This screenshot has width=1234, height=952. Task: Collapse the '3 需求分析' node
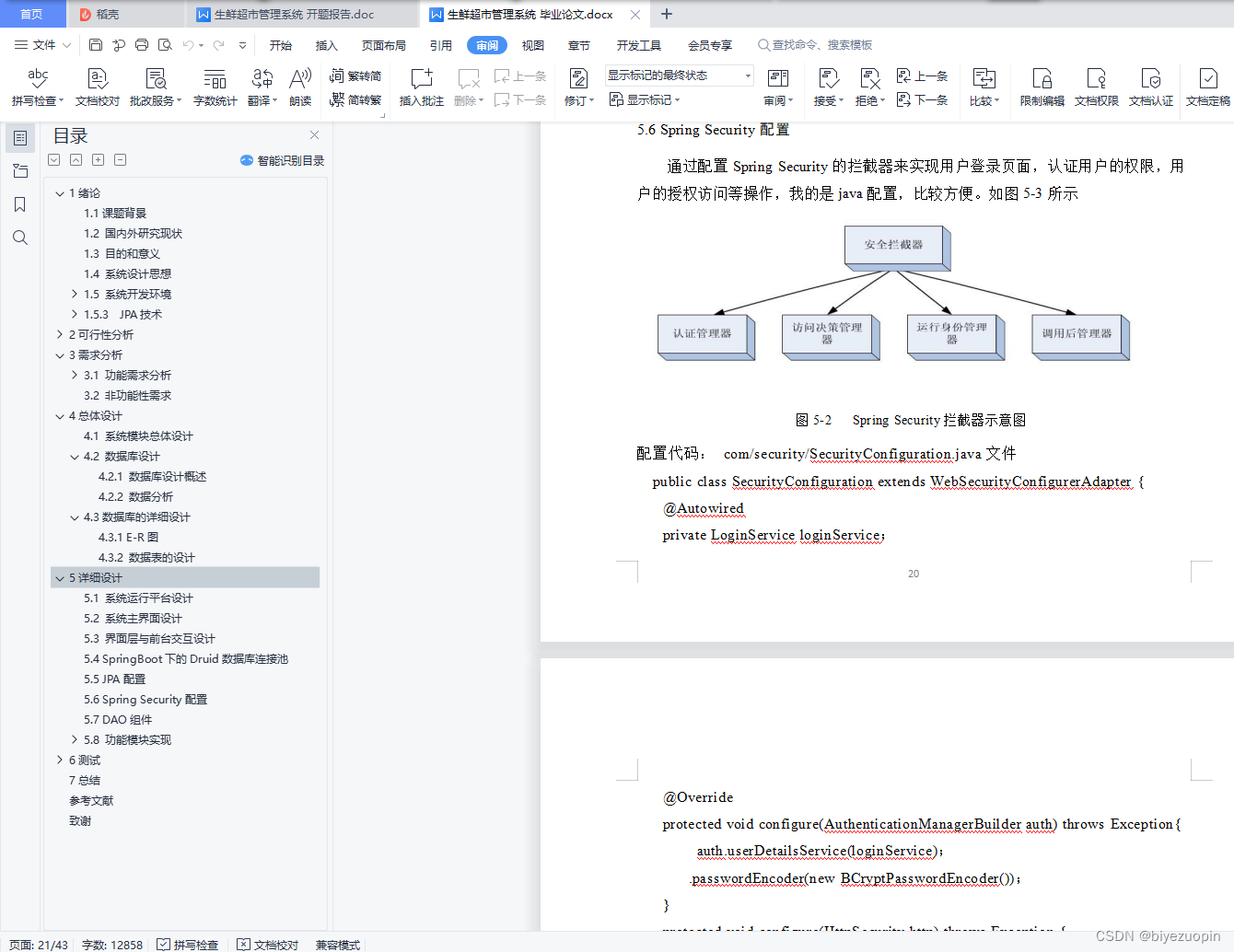point(60,355)
